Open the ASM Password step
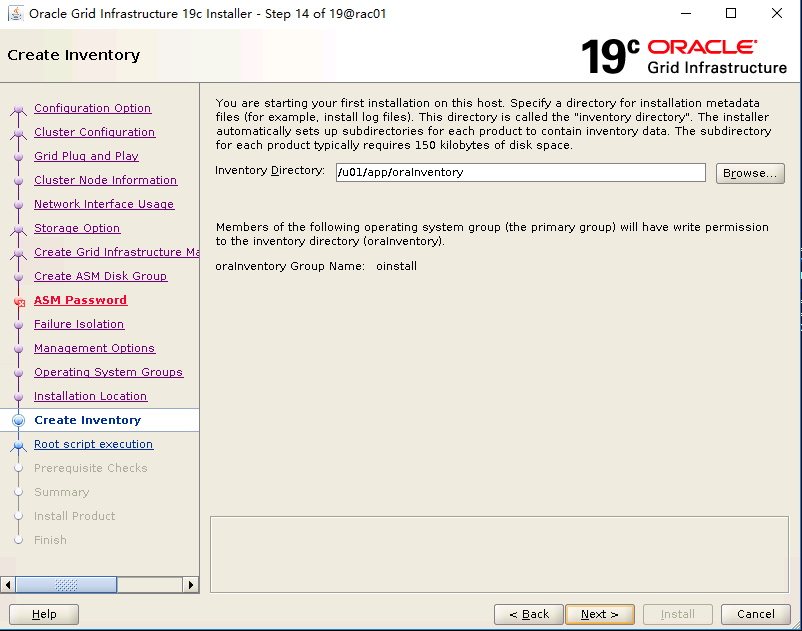The width and height of the screenshot is (802, 631). [x=80, y=300]
